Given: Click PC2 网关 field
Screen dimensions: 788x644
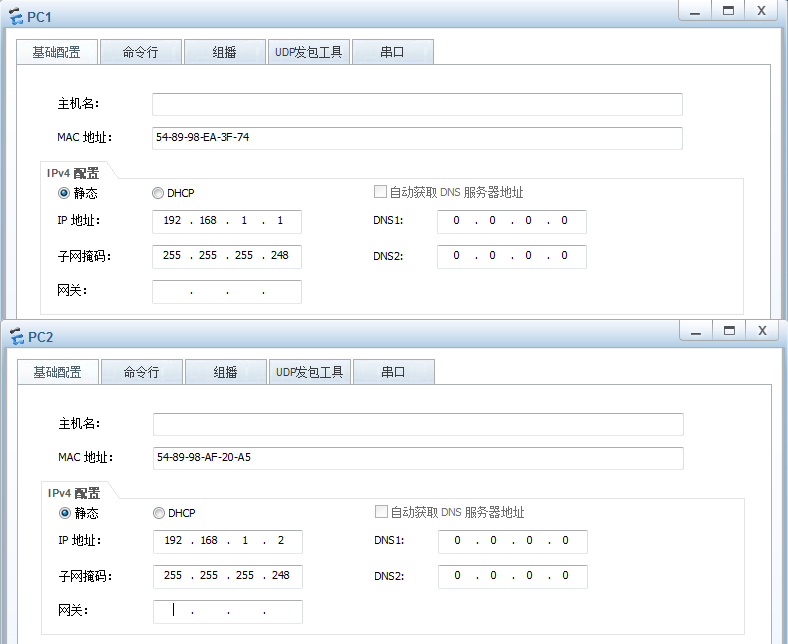Looking at the screenshot, I should (x=228, y=611).
